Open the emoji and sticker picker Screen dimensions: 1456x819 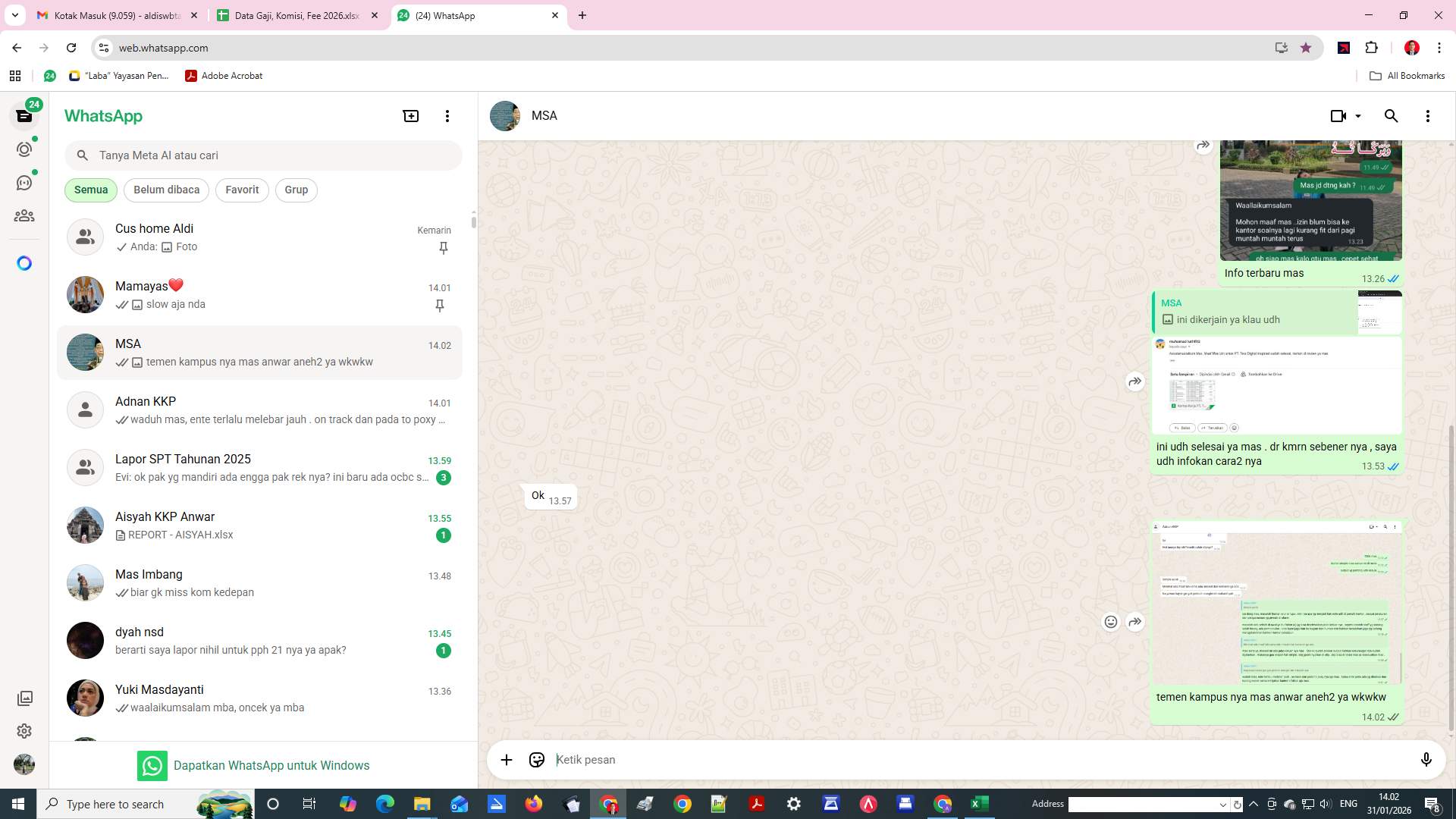536,759
